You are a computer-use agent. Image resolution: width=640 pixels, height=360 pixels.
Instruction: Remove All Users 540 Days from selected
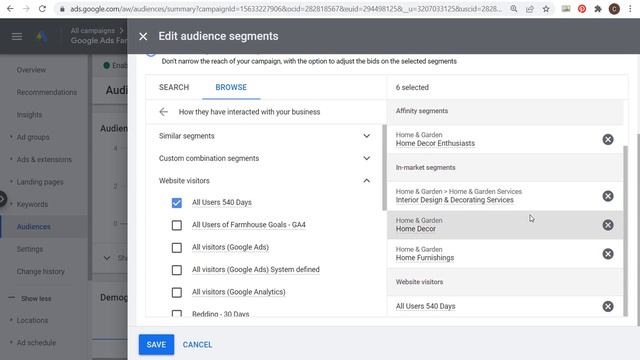[608, 306]
